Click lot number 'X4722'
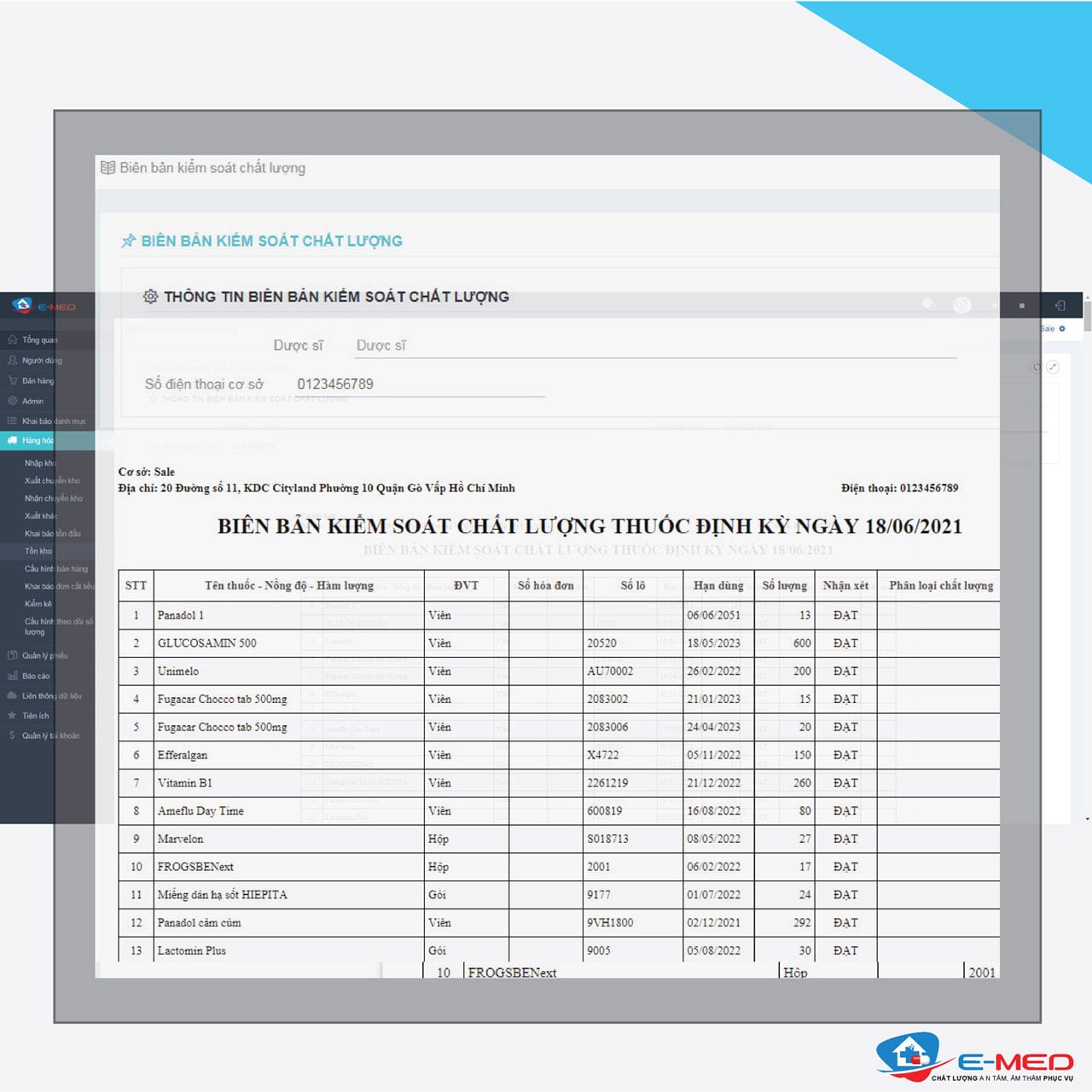This screenshot has width=1092, height=1092. (x=603, y=755)
